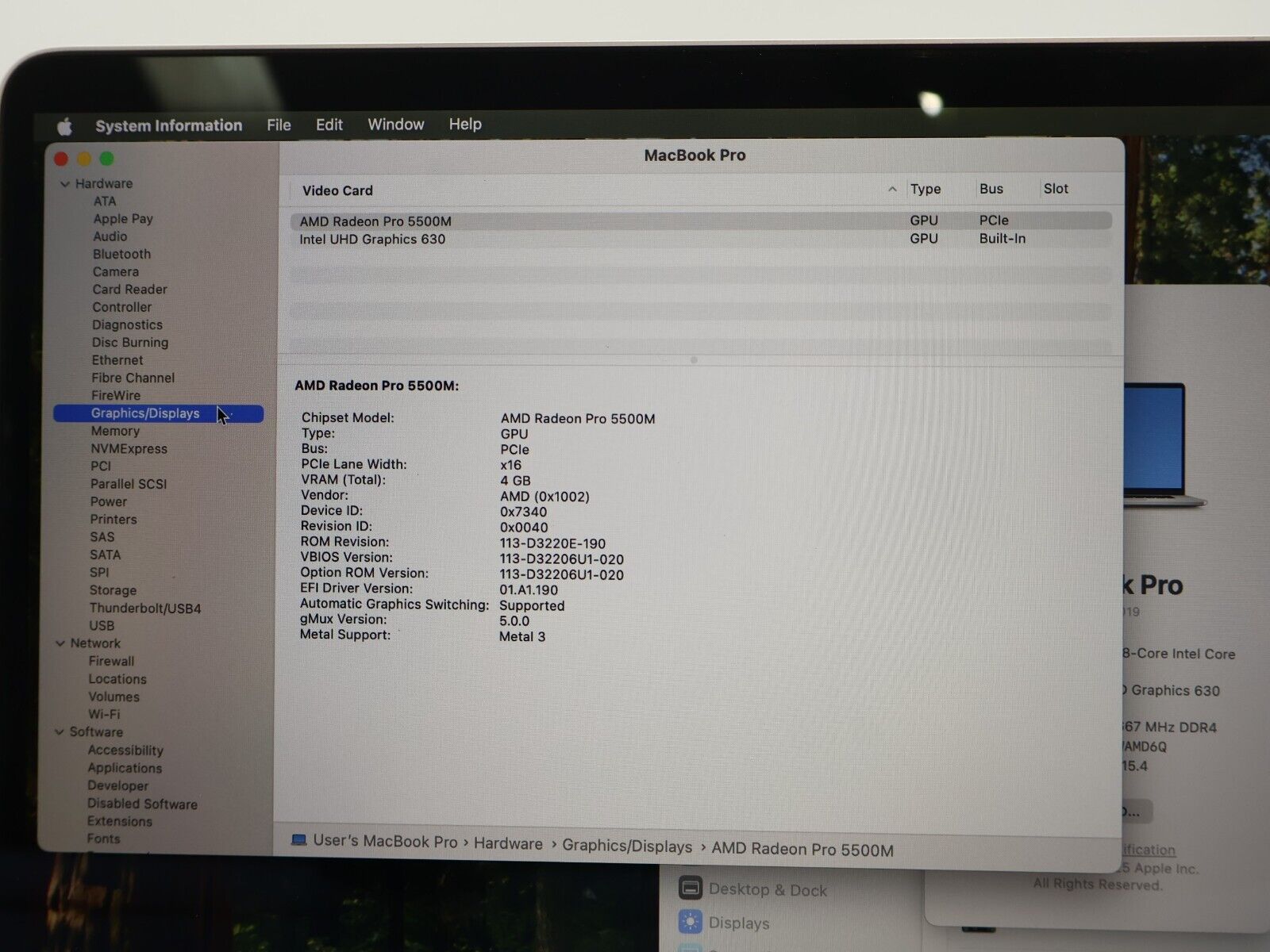Select Graphics/Displays in the sidebar

pyautogui.click(x=158, y=413)
